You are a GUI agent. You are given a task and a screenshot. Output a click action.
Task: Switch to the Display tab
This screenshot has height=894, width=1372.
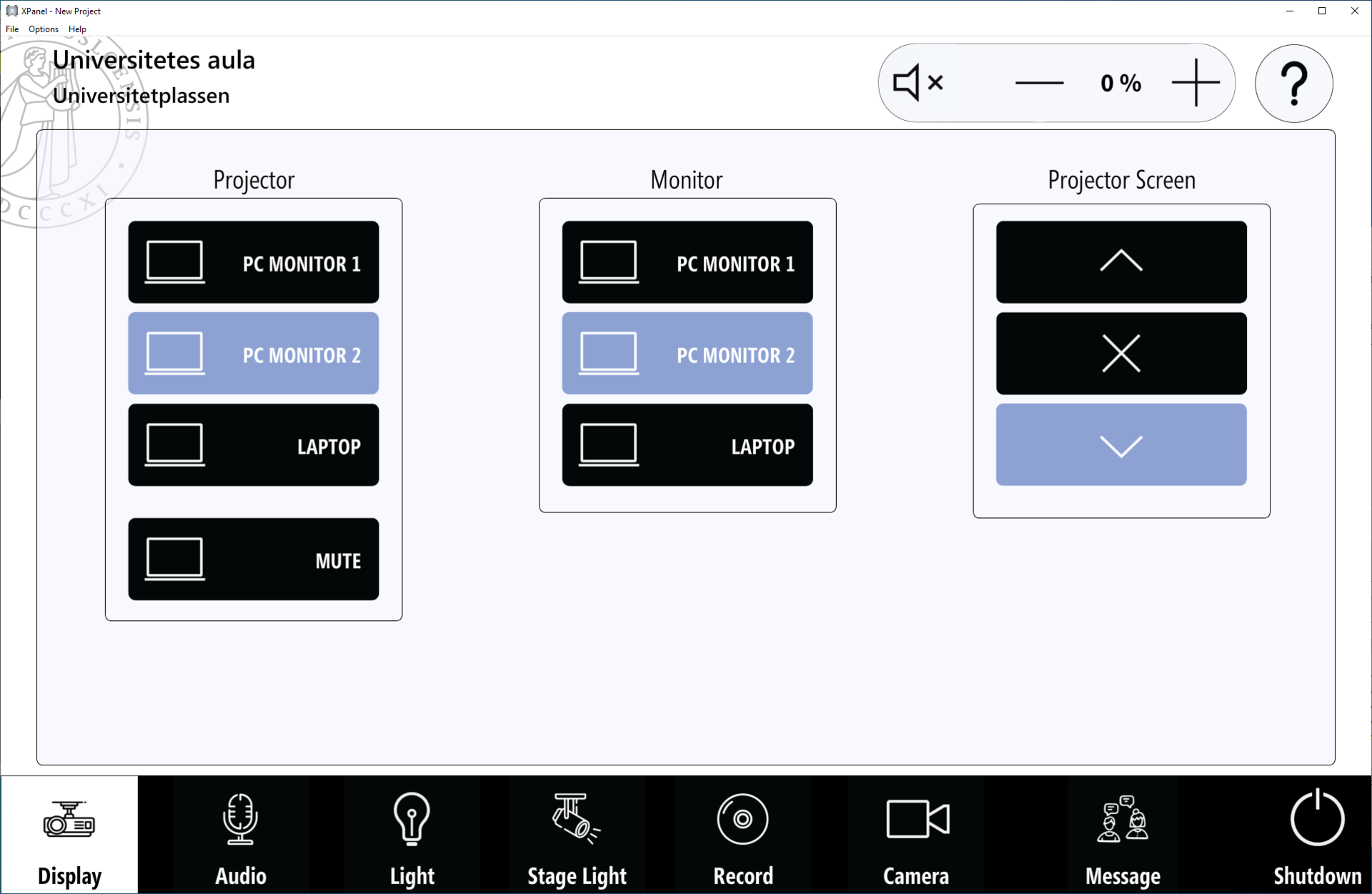click(x=69, y=835)
